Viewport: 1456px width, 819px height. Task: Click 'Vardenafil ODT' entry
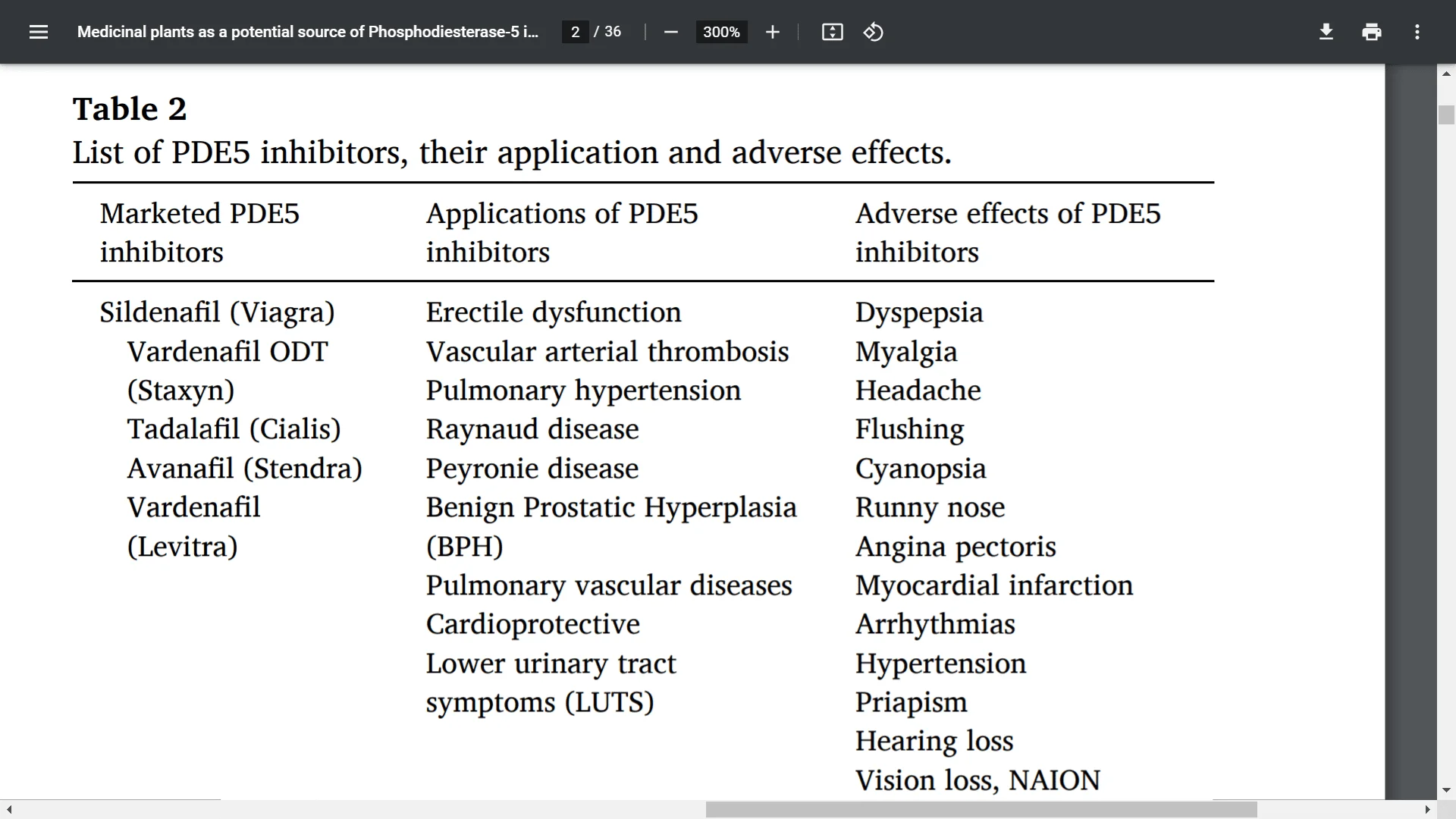point(227,352)
